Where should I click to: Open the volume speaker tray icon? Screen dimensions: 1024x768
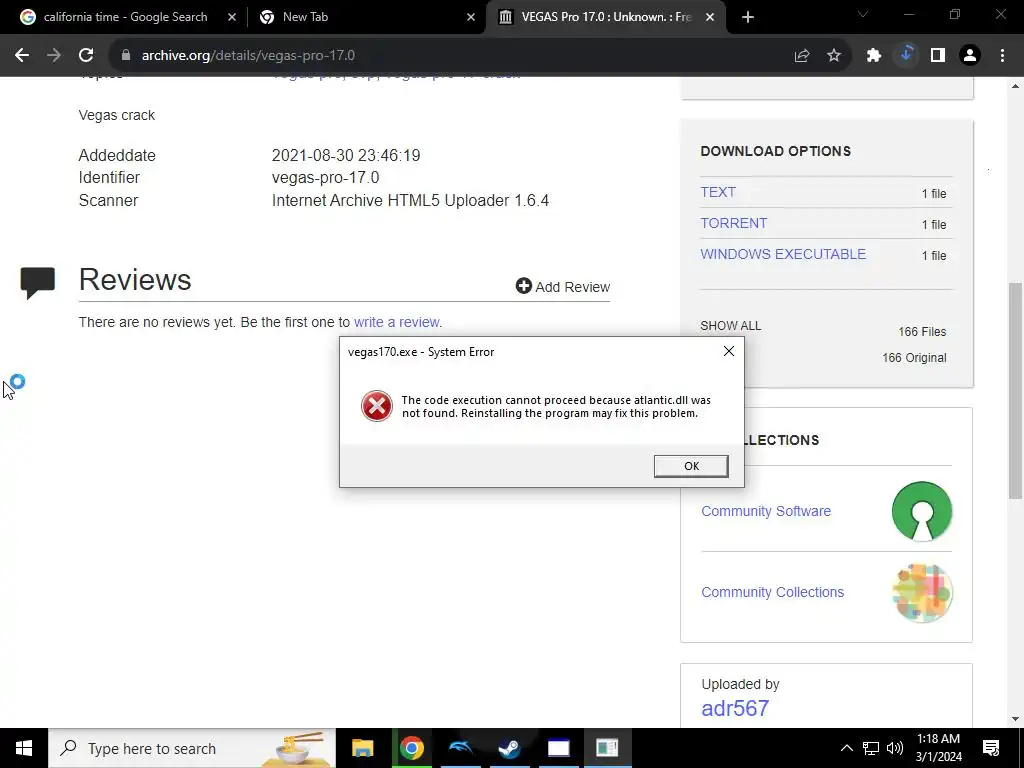click(895, 748)
